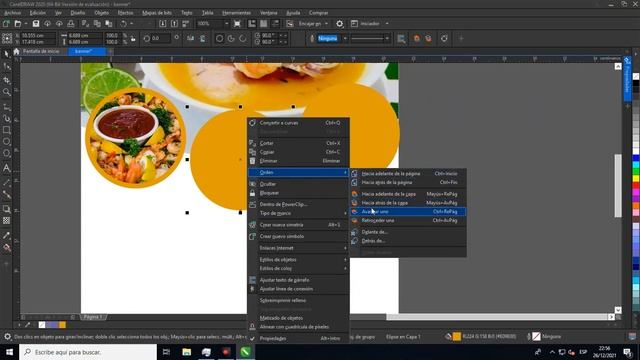Choose the full Ellipse shape icon in property bar
640x360 pixels.
[x=219, y=38]
